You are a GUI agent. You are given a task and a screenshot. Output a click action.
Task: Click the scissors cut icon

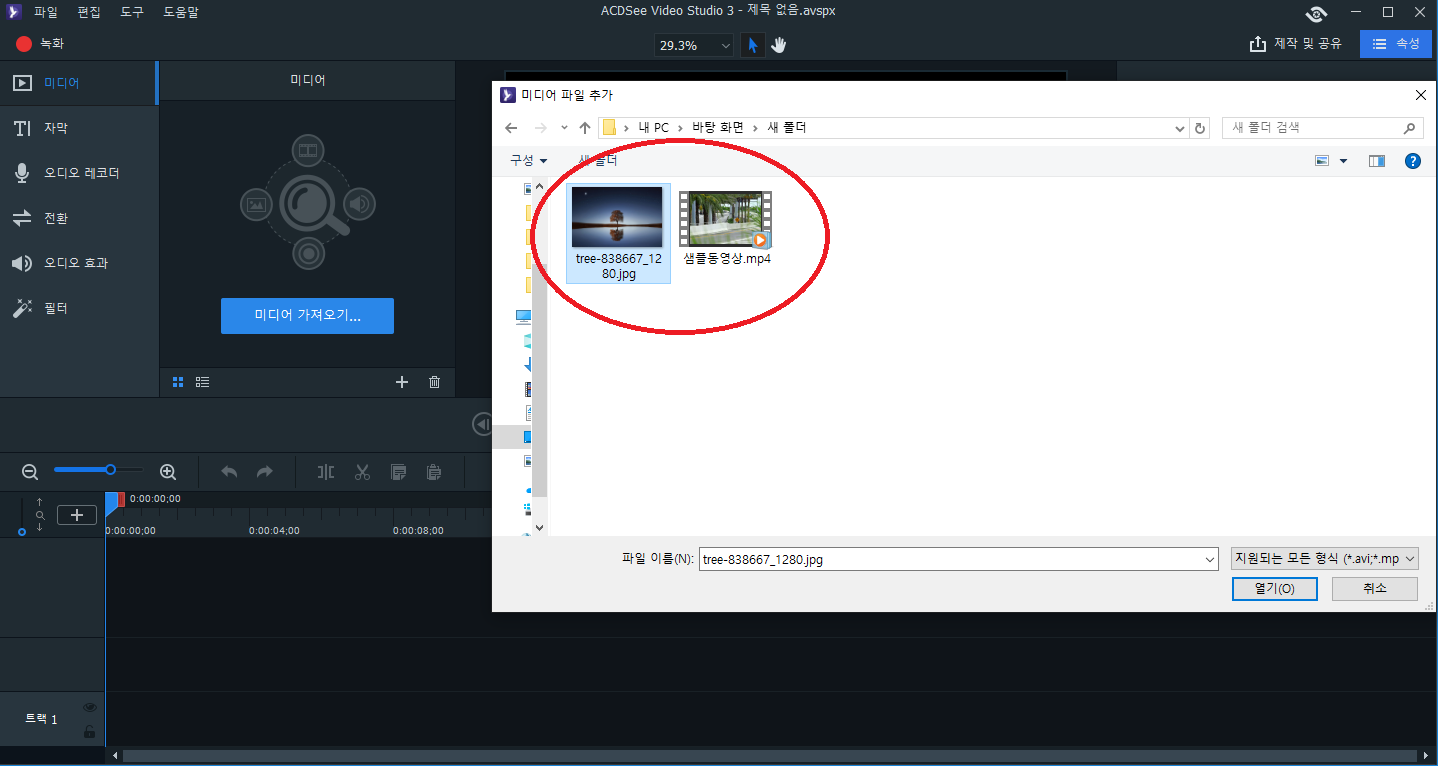362,472
